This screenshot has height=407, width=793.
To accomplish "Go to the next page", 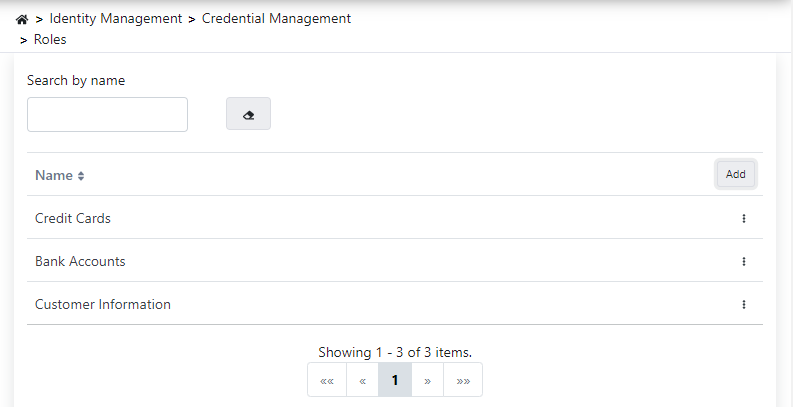I will pos(427,380).
